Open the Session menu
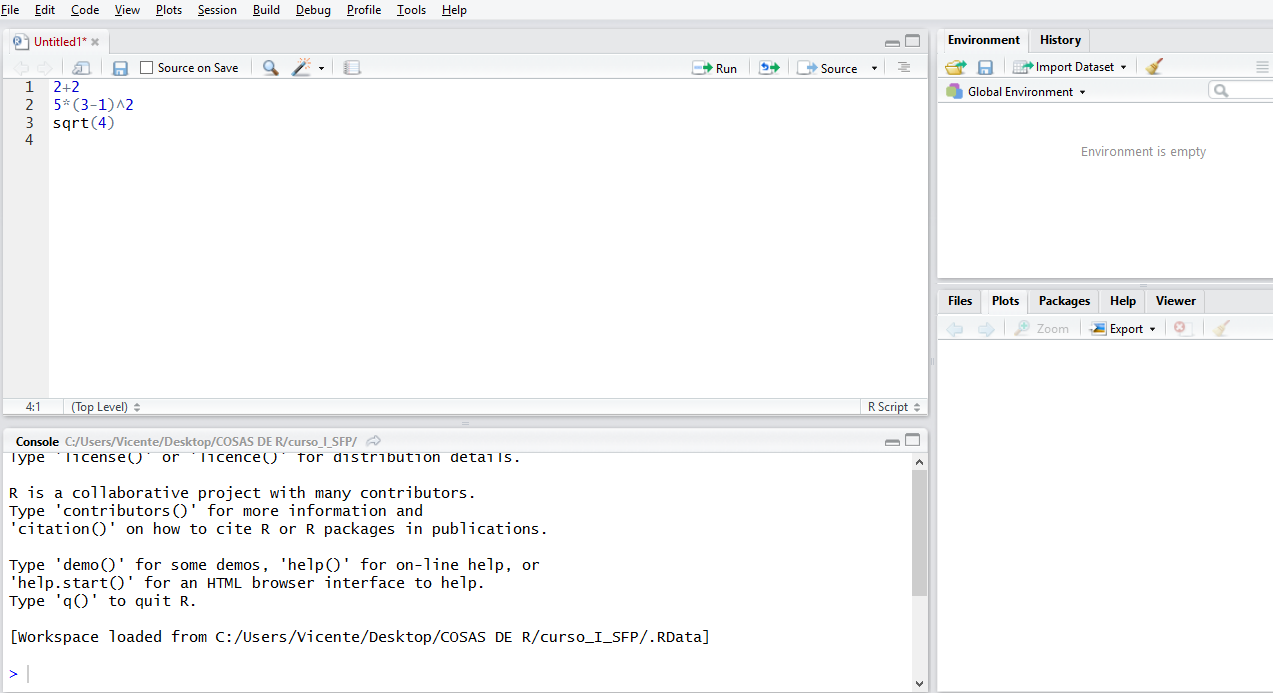Viewport: 1274px width, 694px height. tap(217, 10)
